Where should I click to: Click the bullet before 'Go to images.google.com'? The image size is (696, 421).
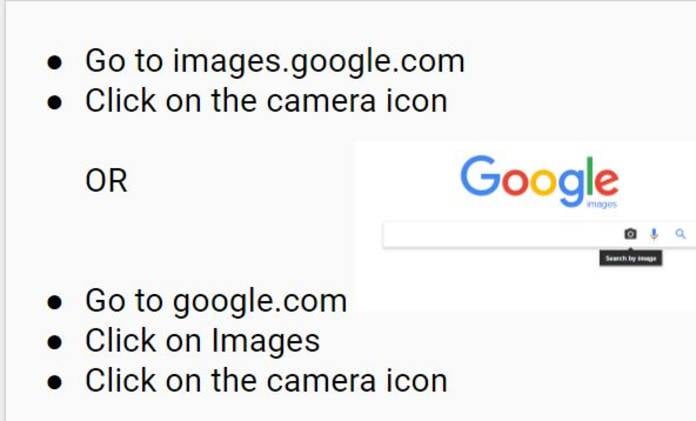[56, 62]
